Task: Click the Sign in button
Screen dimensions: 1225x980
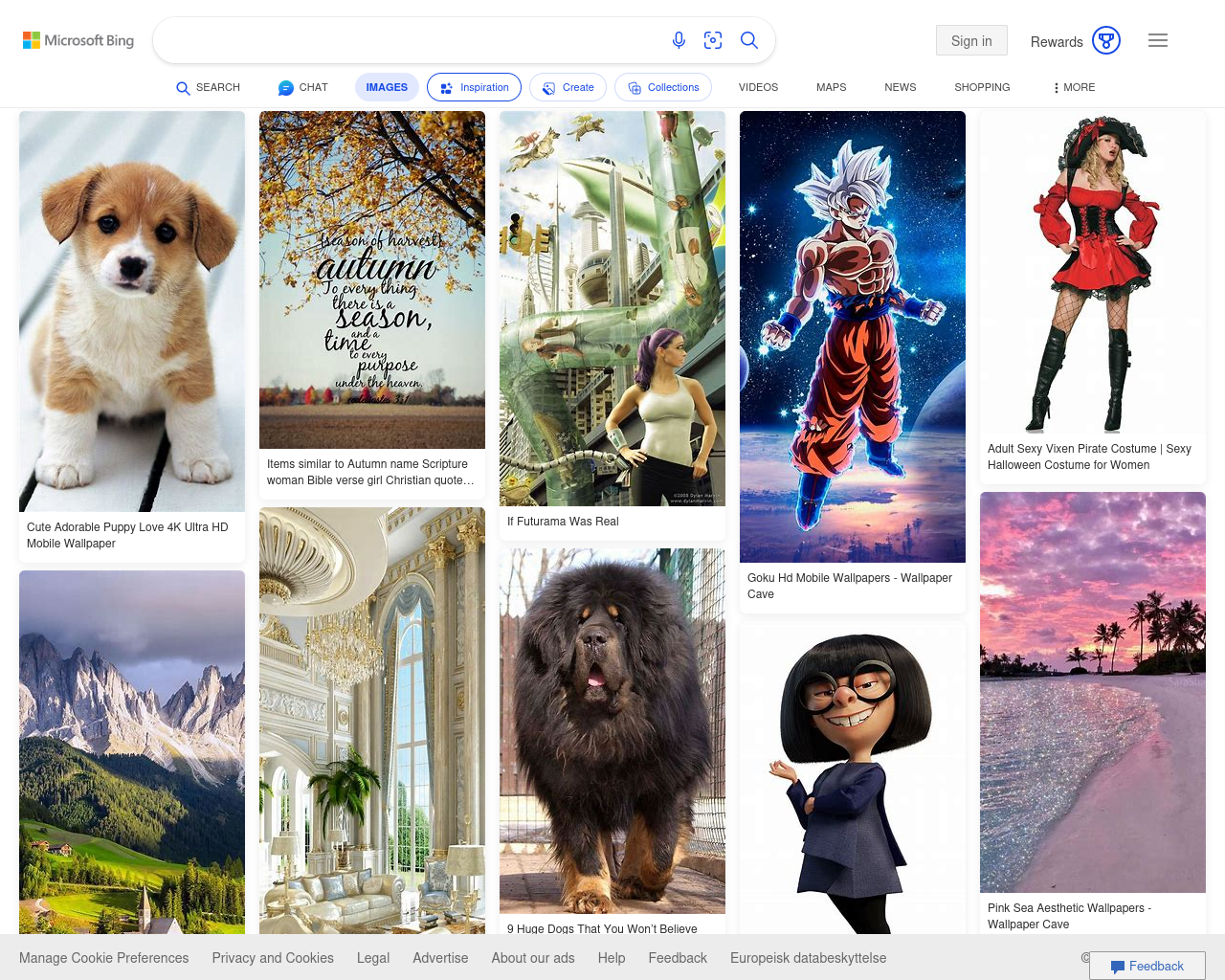Action: 971,40
